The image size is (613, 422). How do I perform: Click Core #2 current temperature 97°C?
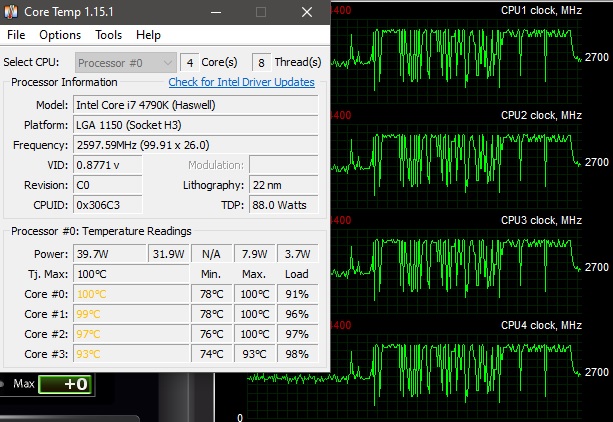click(131, 334)
